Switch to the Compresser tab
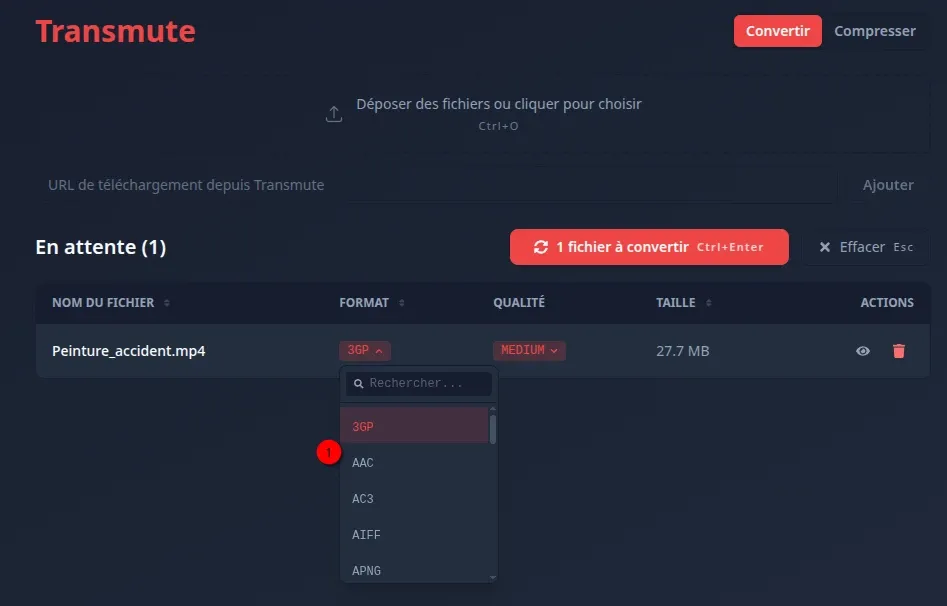 coord(875,31)
